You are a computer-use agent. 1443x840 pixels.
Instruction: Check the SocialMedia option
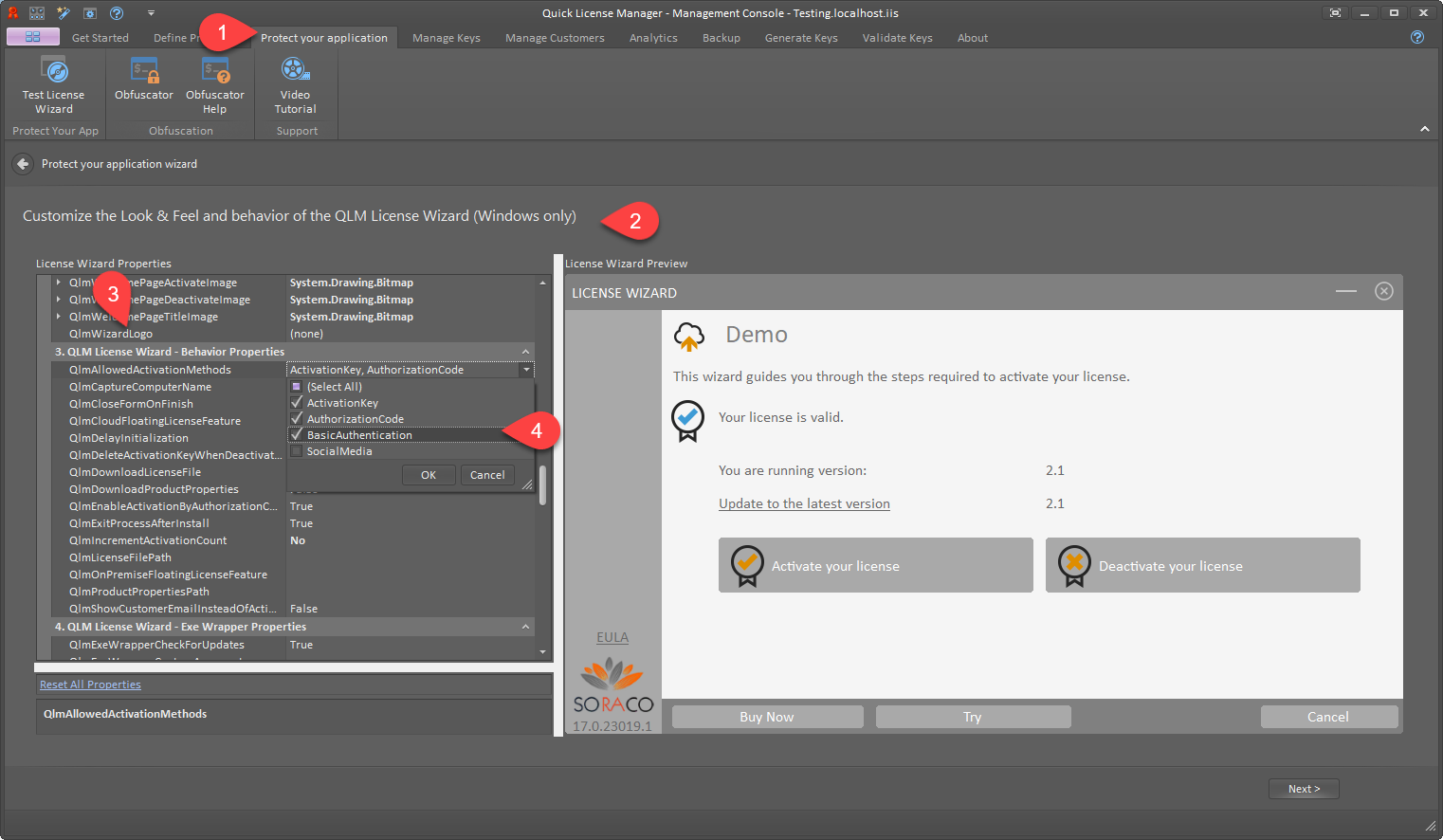[297, 451]
